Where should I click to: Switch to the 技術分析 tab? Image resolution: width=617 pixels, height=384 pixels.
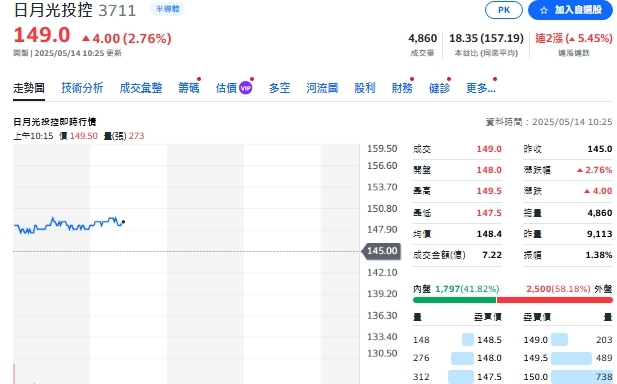(x=82, y=88)
